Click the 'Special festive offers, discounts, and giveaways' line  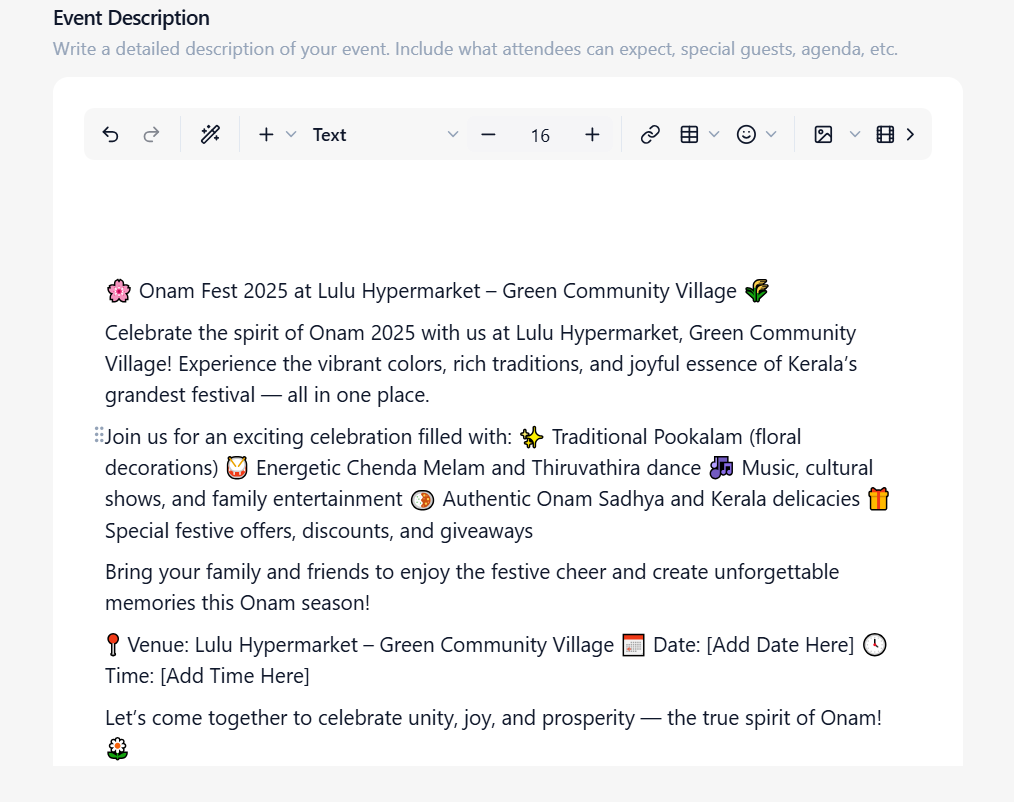(x=319, y=530)
